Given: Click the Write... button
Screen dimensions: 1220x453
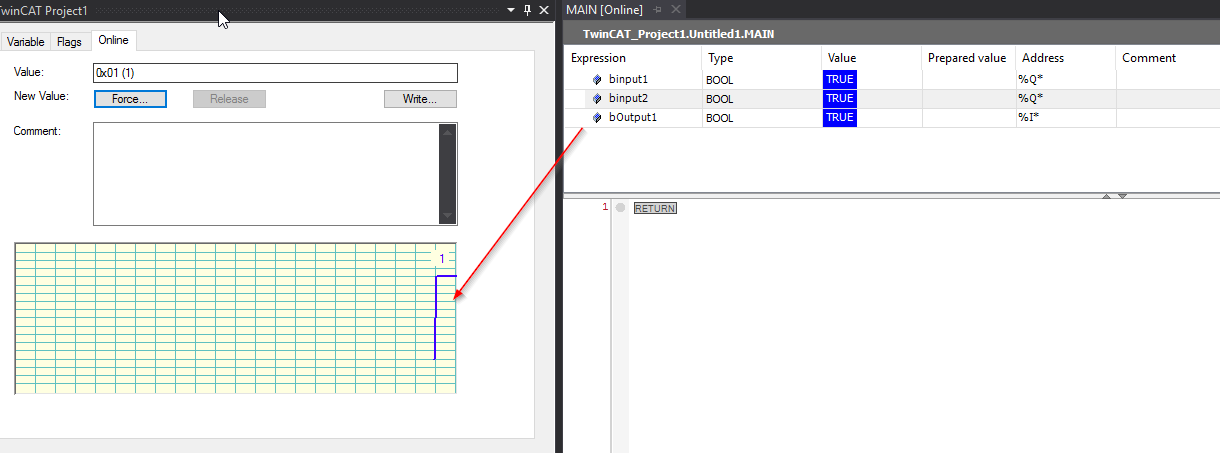Looking at the screenshot, I should click(x=420, y=99).
